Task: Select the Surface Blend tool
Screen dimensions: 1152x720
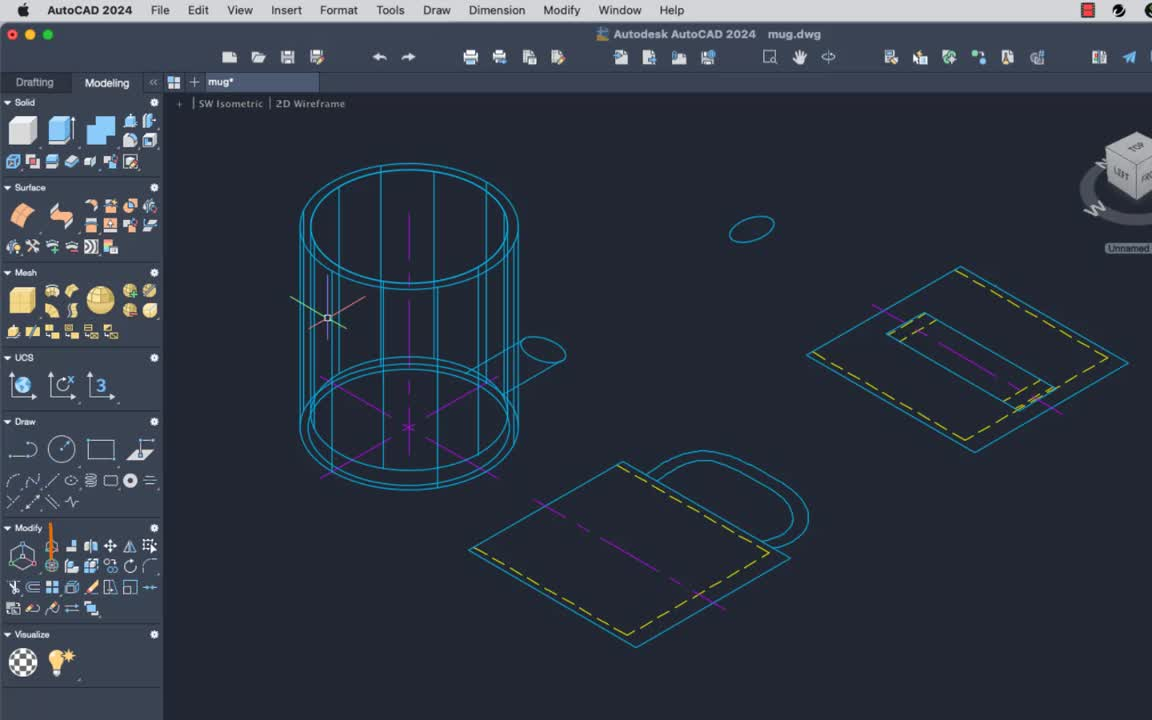Action: pyautogui.click(x=62, y=216)
